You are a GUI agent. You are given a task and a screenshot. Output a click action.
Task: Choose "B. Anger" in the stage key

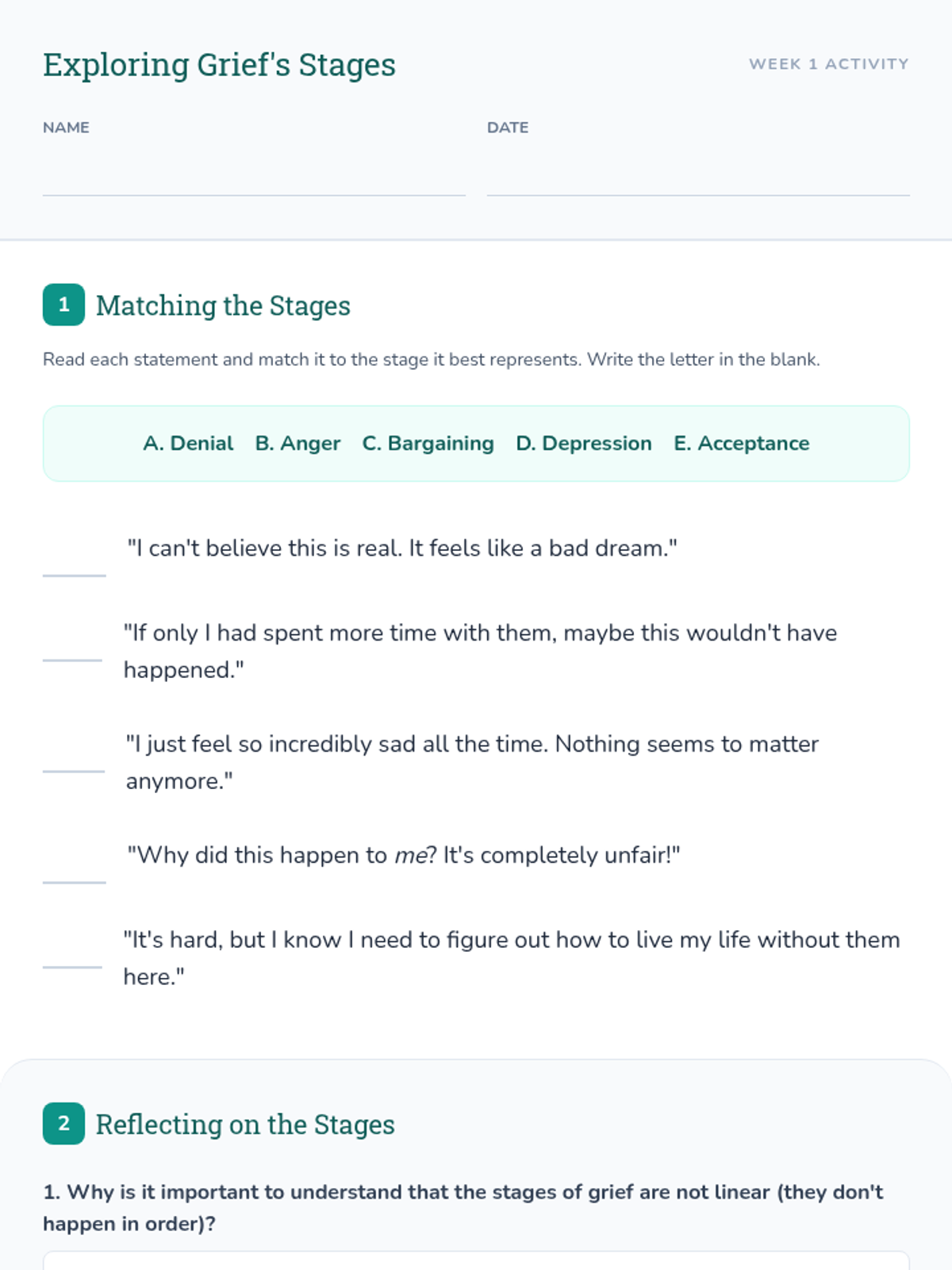[x=297, y=443]
